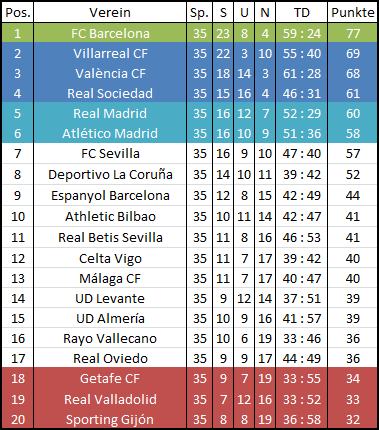
Task: Select the Getafe CF cell
Action: (x=110, y=378)
